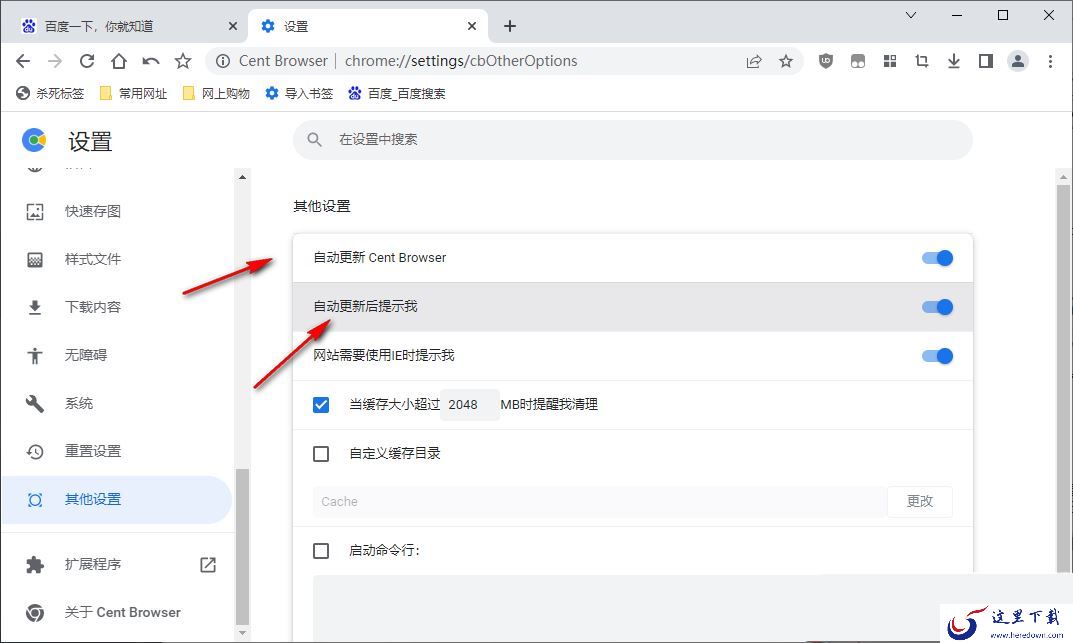Click the sidebar scroll up arrow
The image size is (1073, 643).
coord(242,176)
